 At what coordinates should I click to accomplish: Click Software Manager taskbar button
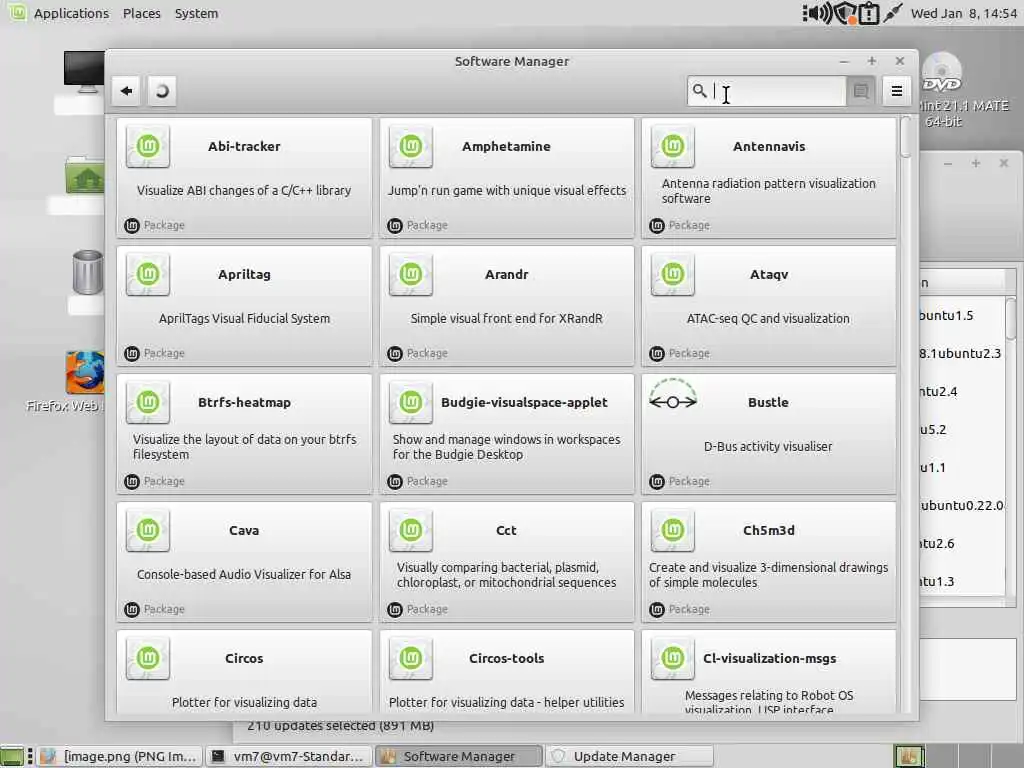tap(459, 756)
